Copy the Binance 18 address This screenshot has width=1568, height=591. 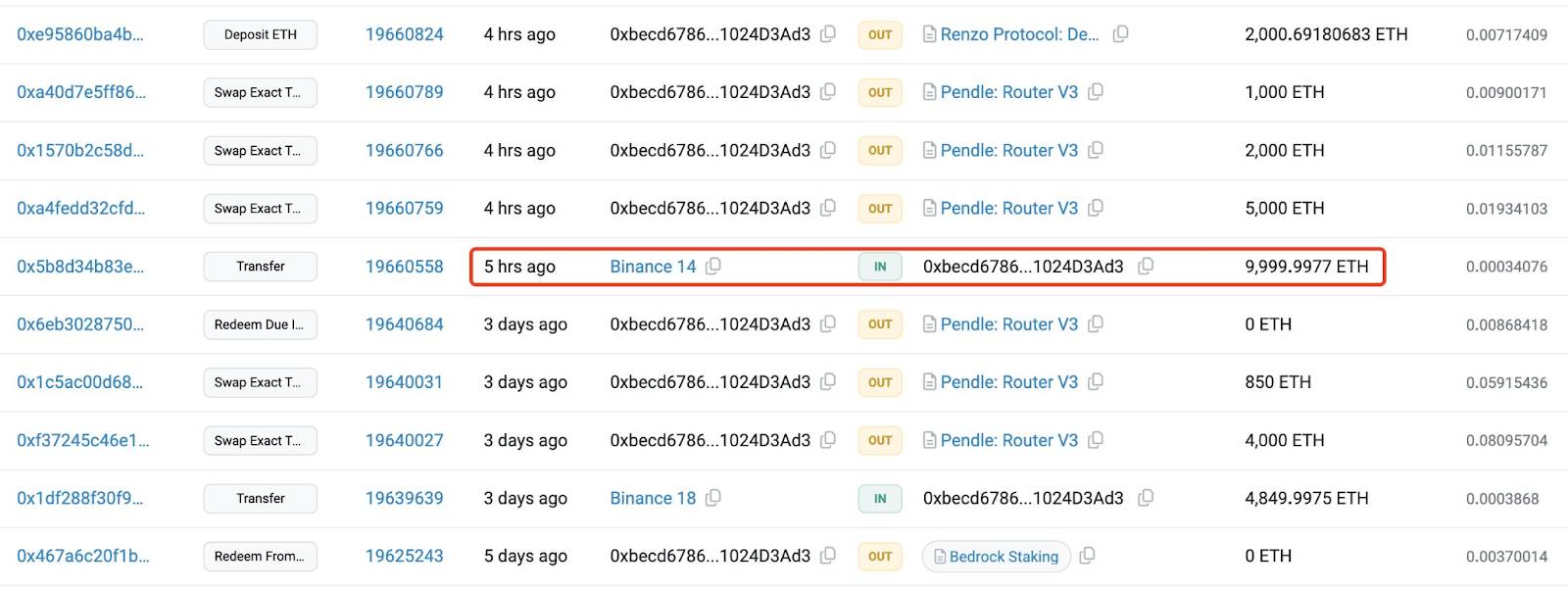click(713, 498)
